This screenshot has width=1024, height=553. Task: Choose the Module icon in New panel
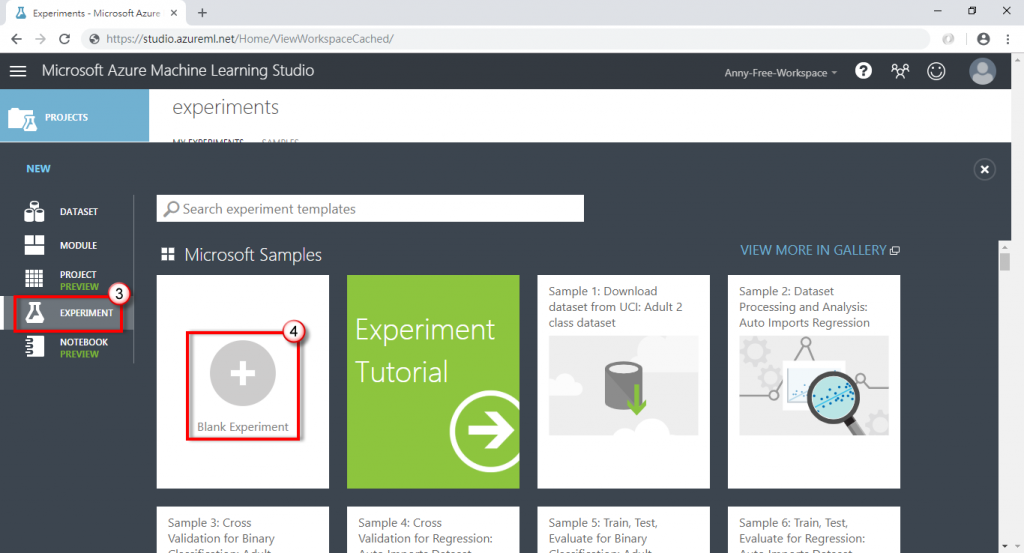click(x=34, y=245)
